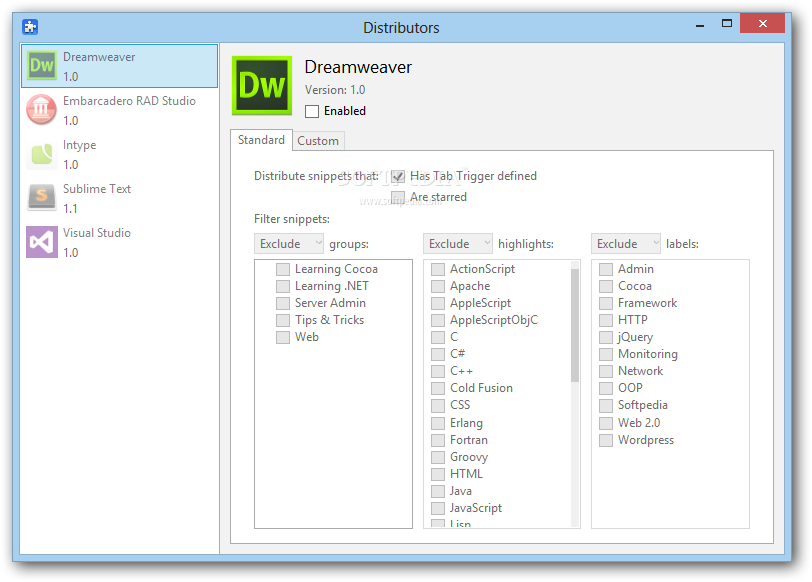Check the Learning .NET group
The width and height of the screenshot is (812, 582).
[283, 286]
